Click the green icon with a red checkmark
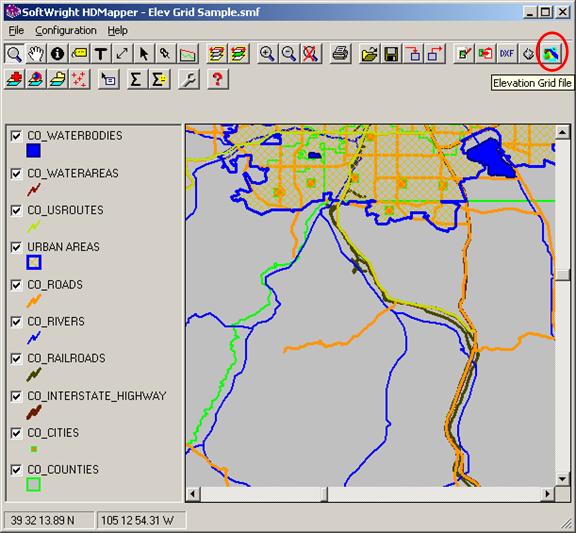Viewport: 576px width, 533px height. (464, 54)
